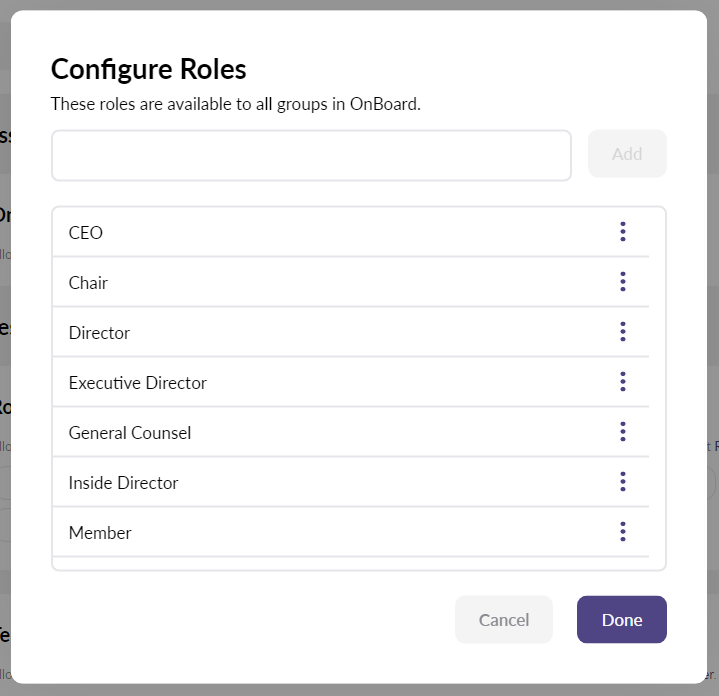The image size is (719, 696).
Task: Open the Member role options menu
Action: pyautogui.click(x=622, y=532)
